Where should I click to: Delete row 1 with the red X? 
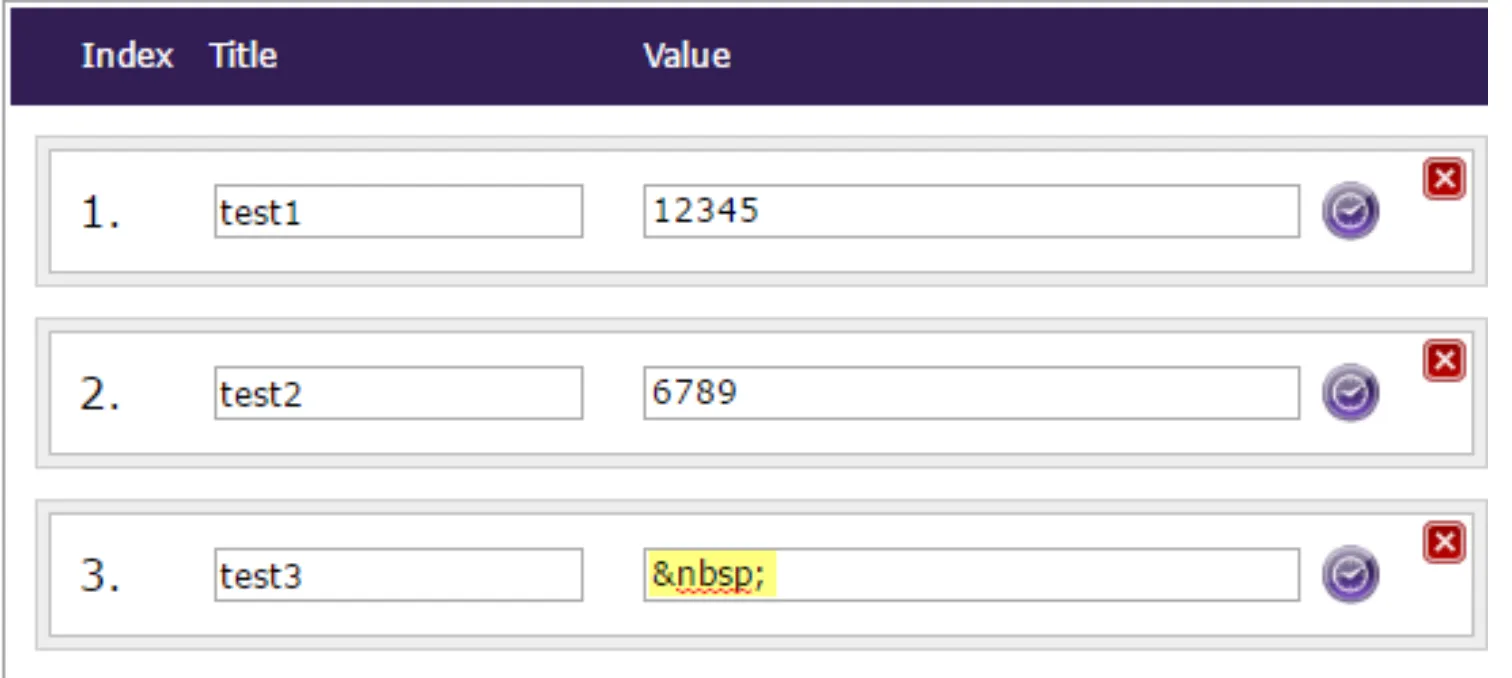(1444, 179)
